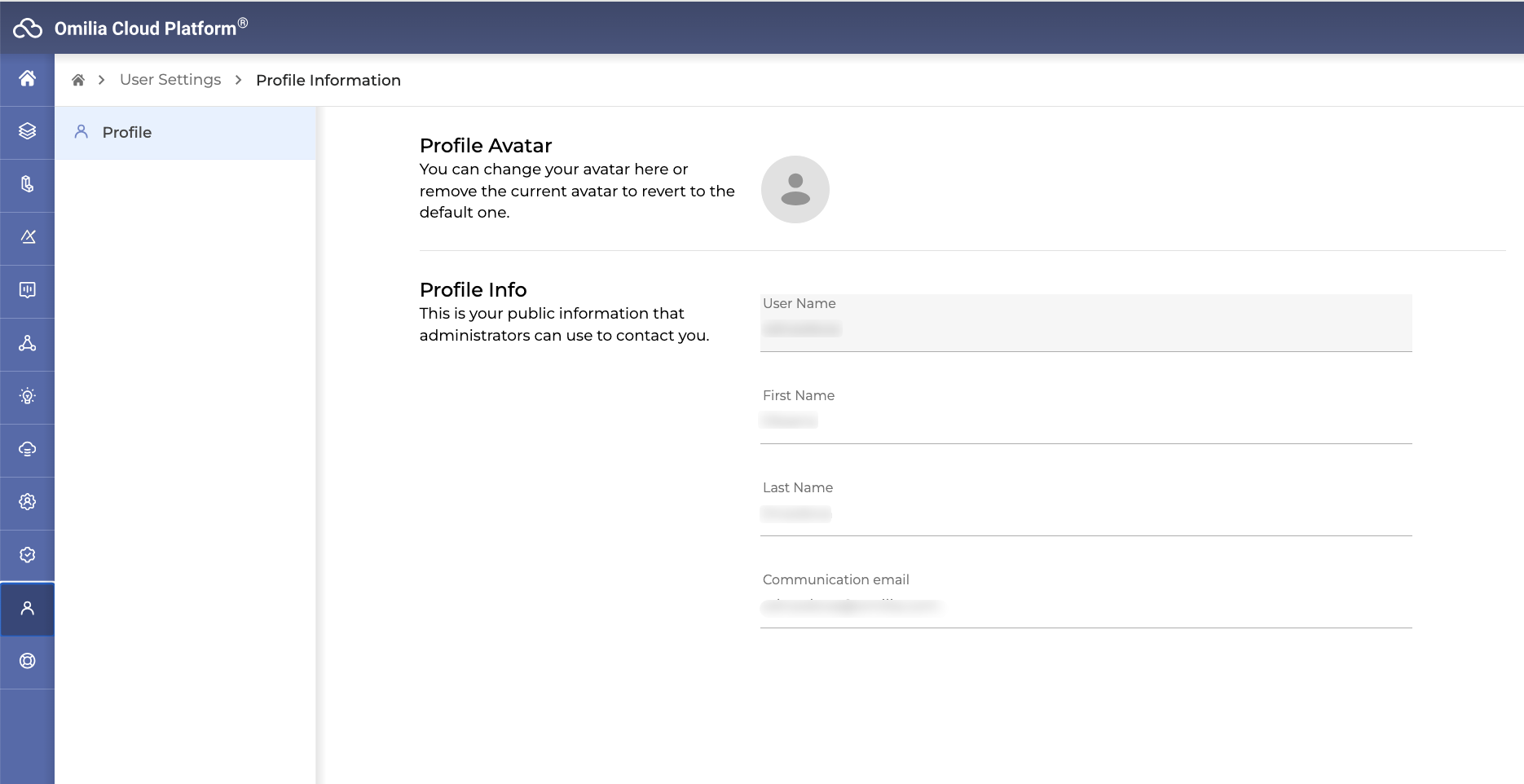Open the chat bars analytics sidebar icon
Screen dimensions: 1524x784
point(28,290)
